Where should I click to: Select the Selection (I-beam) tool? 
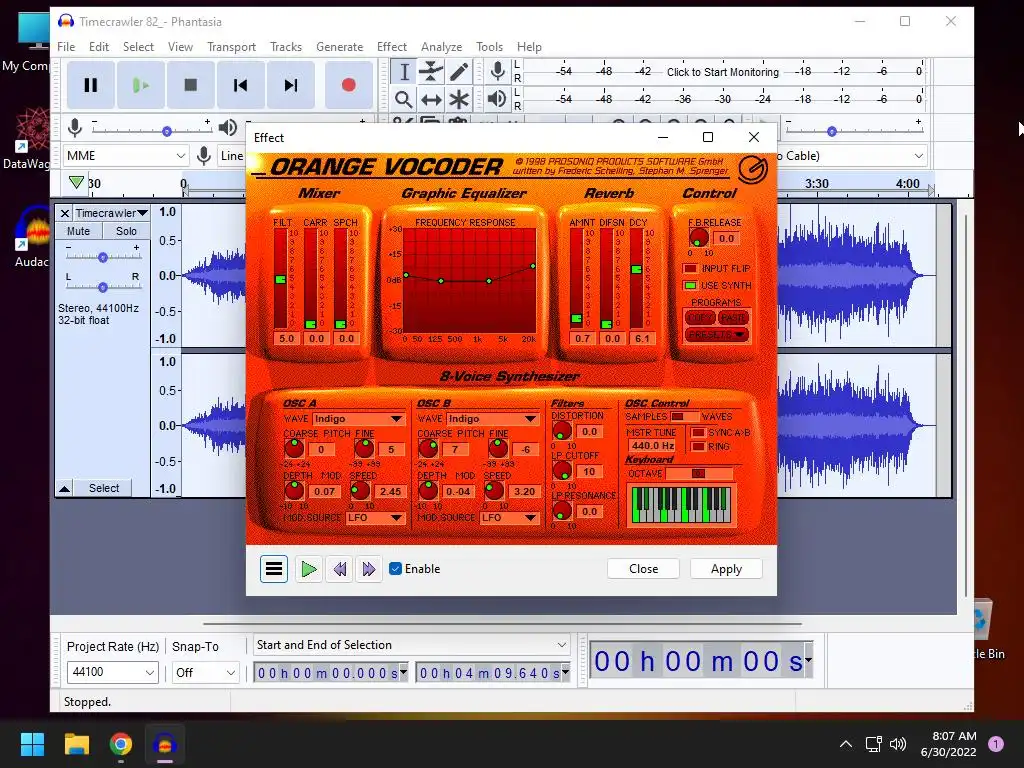point(404,72)
